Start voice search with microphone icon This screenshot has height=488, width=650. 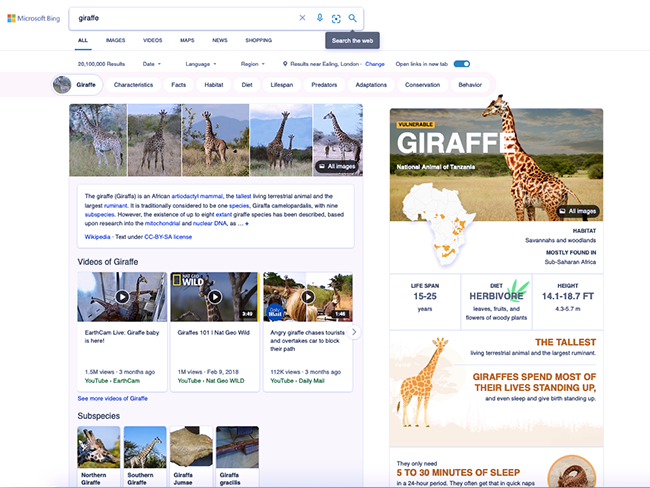320,18
